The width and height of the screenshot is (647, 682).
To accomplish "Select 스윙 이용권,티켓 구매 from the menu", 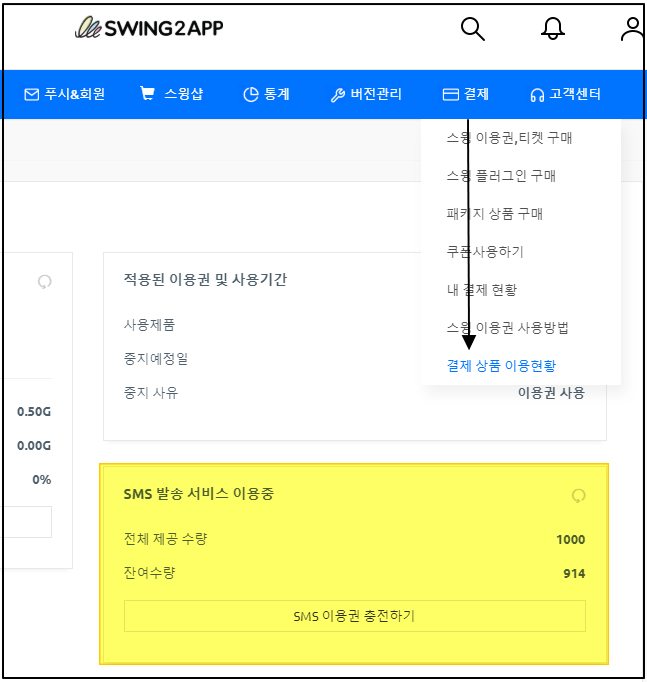I will click(x=509, y=138).
